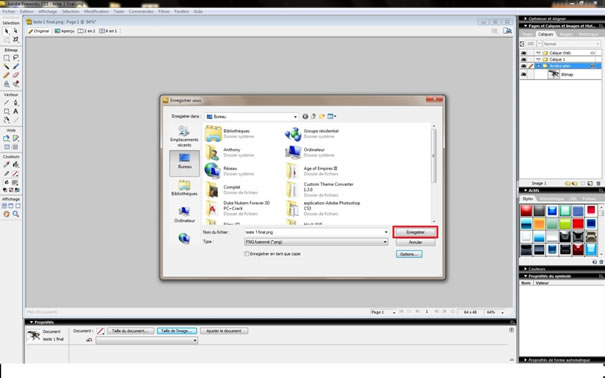Image resolution: width=605 pixels, height=378 pixels.
Task: Select the Marquee tool in Bitmap section
Action: tap(7, 58)
